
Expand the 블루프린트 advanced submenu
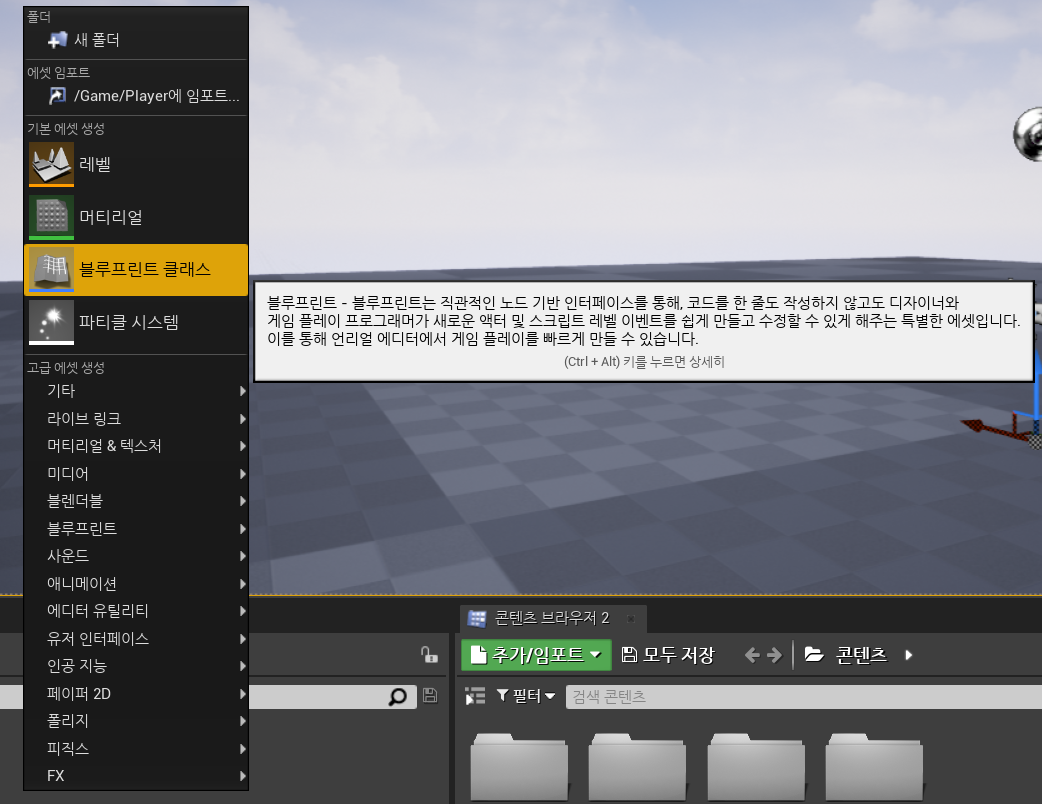(136, 529)
